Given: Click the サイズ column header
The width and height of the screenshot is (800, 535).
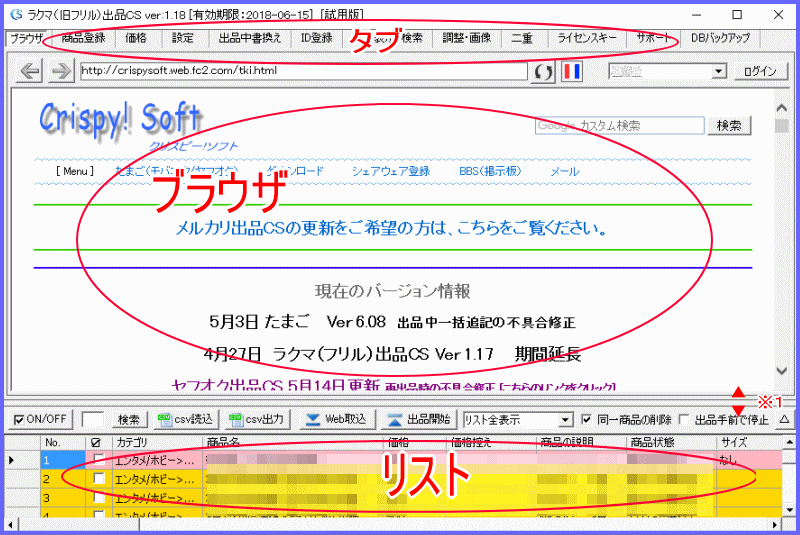Looking at the screenshot, I should [749, 442].
